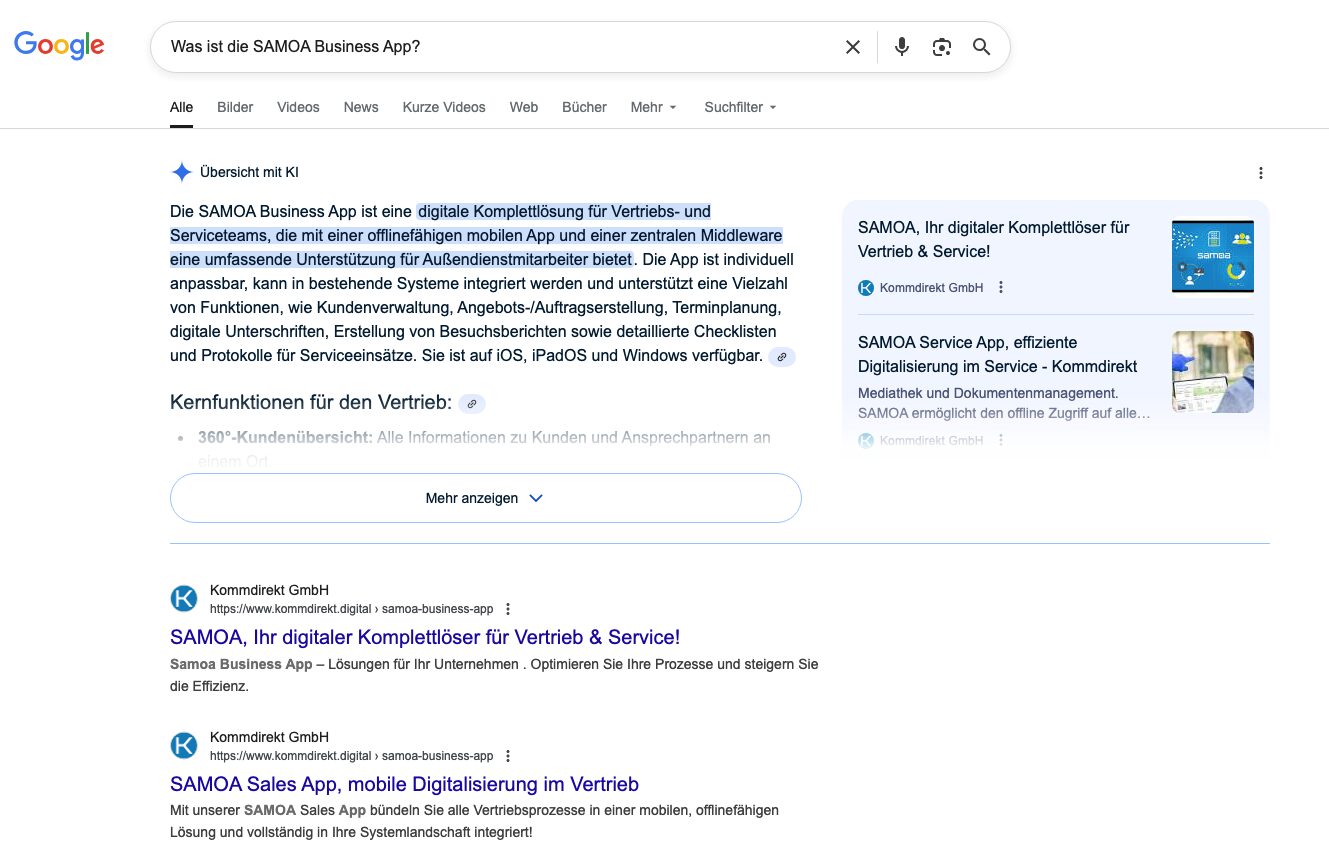Open the Suchfilter dropdown
The image size is (1329, 851).
click(x=740, y=107)
